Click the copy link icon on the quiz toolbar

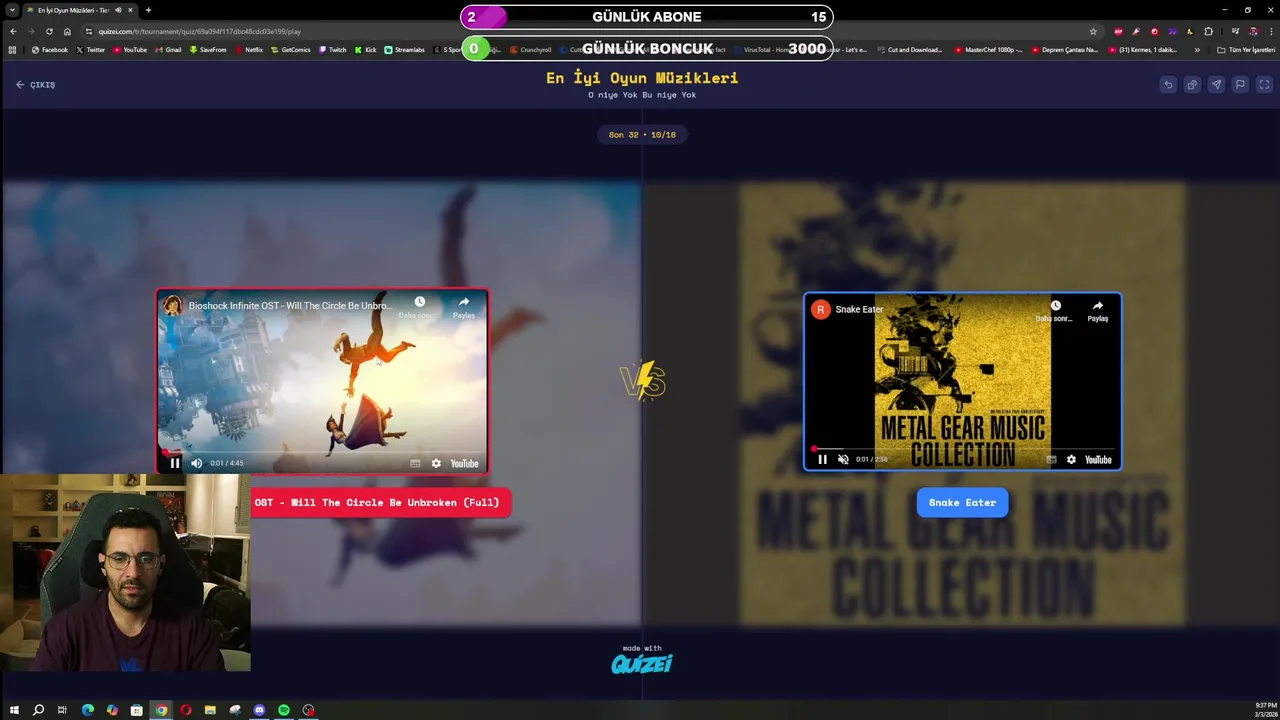[1192, 85]
